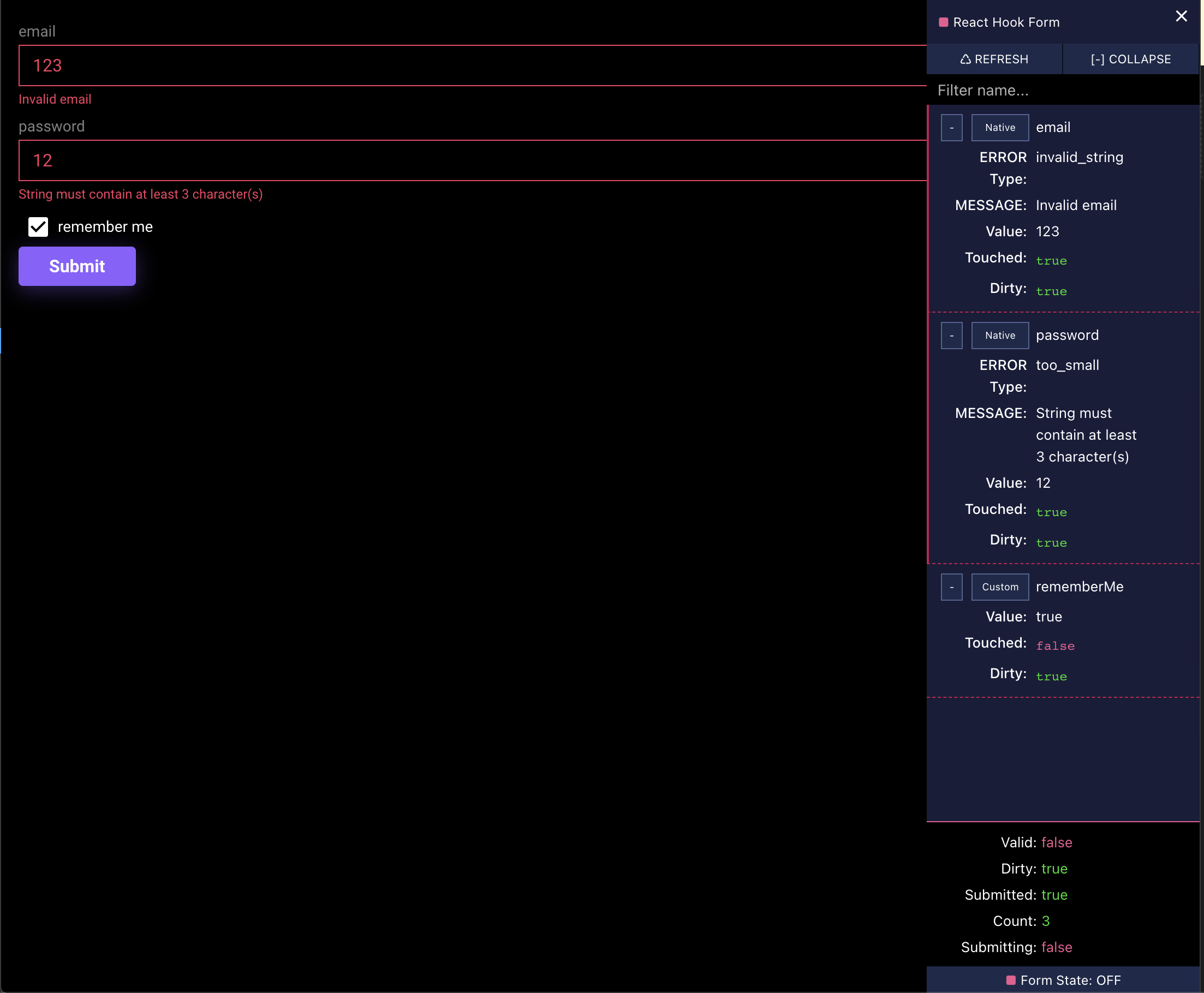
Task: Close the React Hook Form devtools panel
Action: point(1181,16)
